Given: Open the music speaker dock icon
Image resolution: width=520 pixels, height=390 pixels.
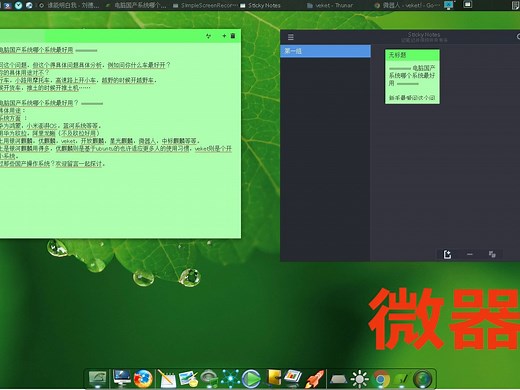Looking at the screenshot, I should [x=209, y=379].
